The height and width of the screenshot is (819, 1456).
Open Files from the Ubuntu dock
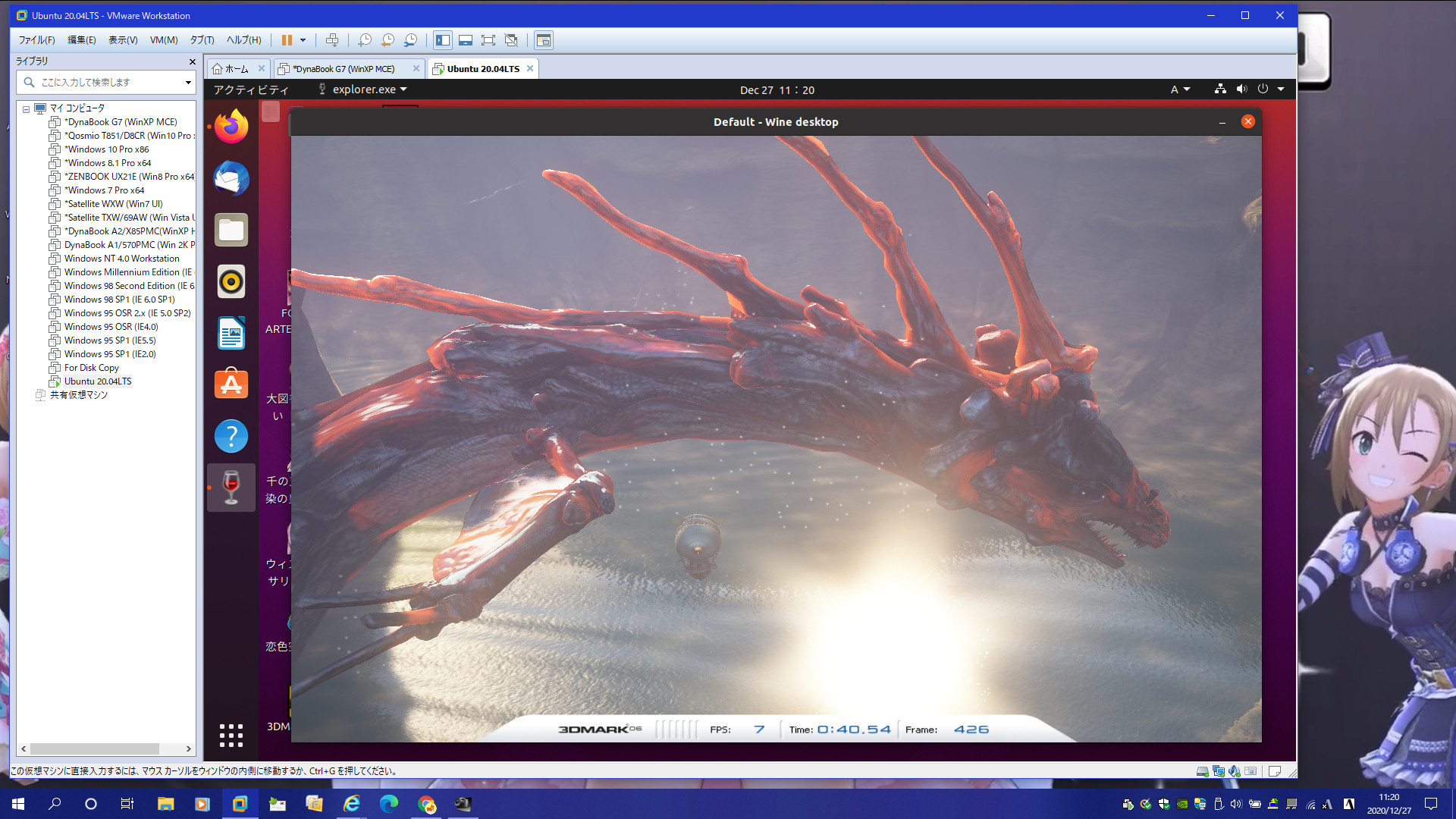pos(231,230)
